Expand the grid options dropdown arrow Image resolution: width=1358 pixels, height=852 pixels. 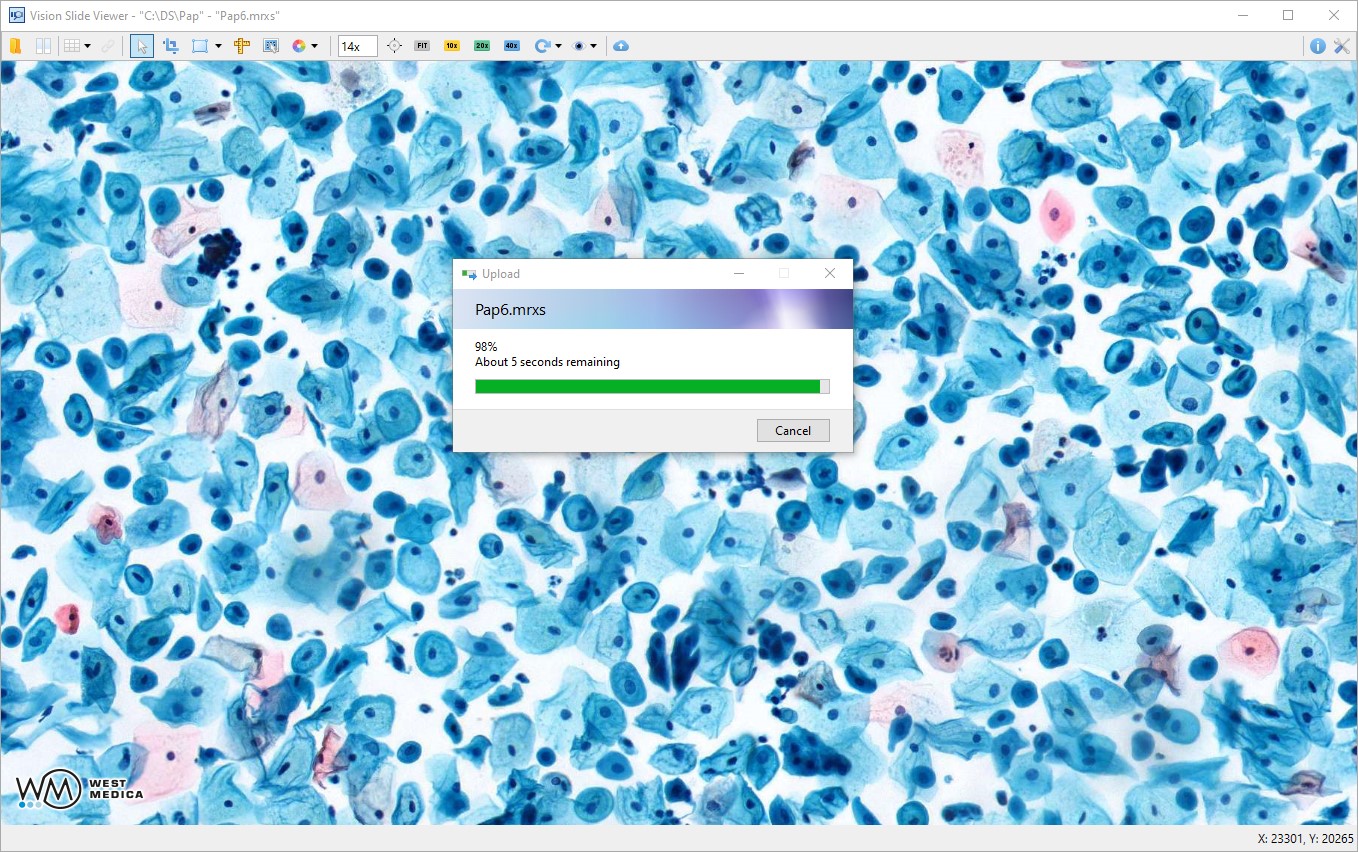88,46
